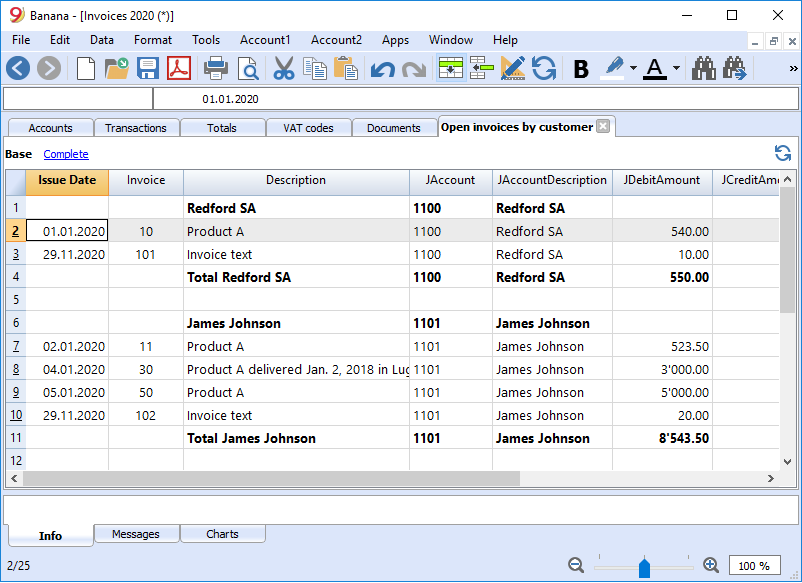This screenshot has height=583, width=802.
Task: Open the Edit menu
Action: click(x=60, y=40)
